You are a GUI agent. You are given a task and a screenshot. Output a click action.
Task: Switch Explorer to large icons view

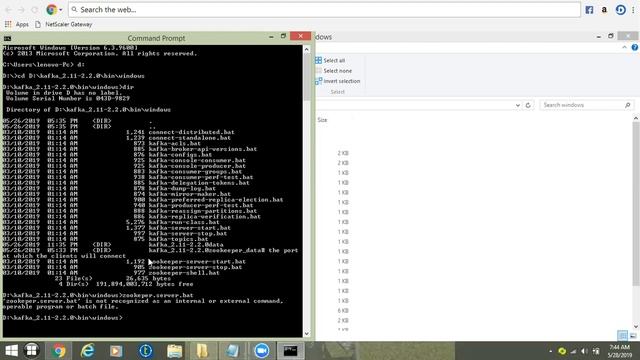coord(633,336)
